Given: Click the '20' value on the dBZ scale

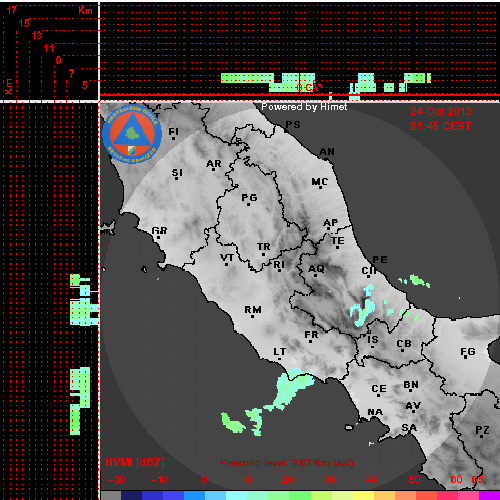Looking at the screenshot, I should (x=287, y=480).
